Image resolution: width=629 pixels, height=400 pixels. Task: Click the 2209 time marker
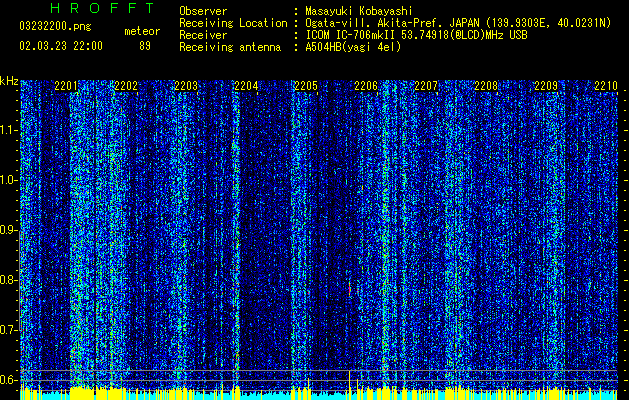[546, 86]
